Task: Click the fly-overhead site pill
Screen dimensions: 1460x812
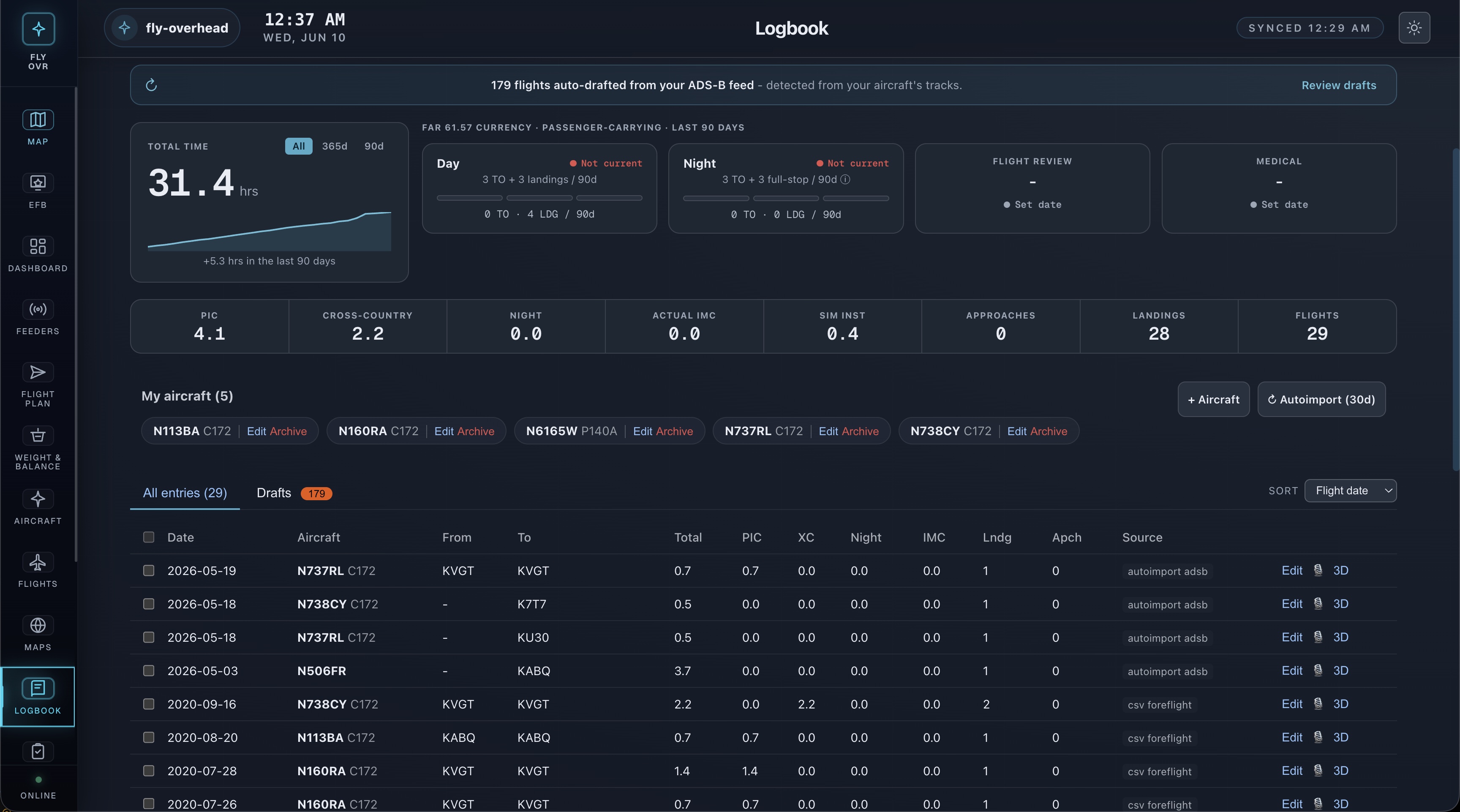Action: point(172,28)
